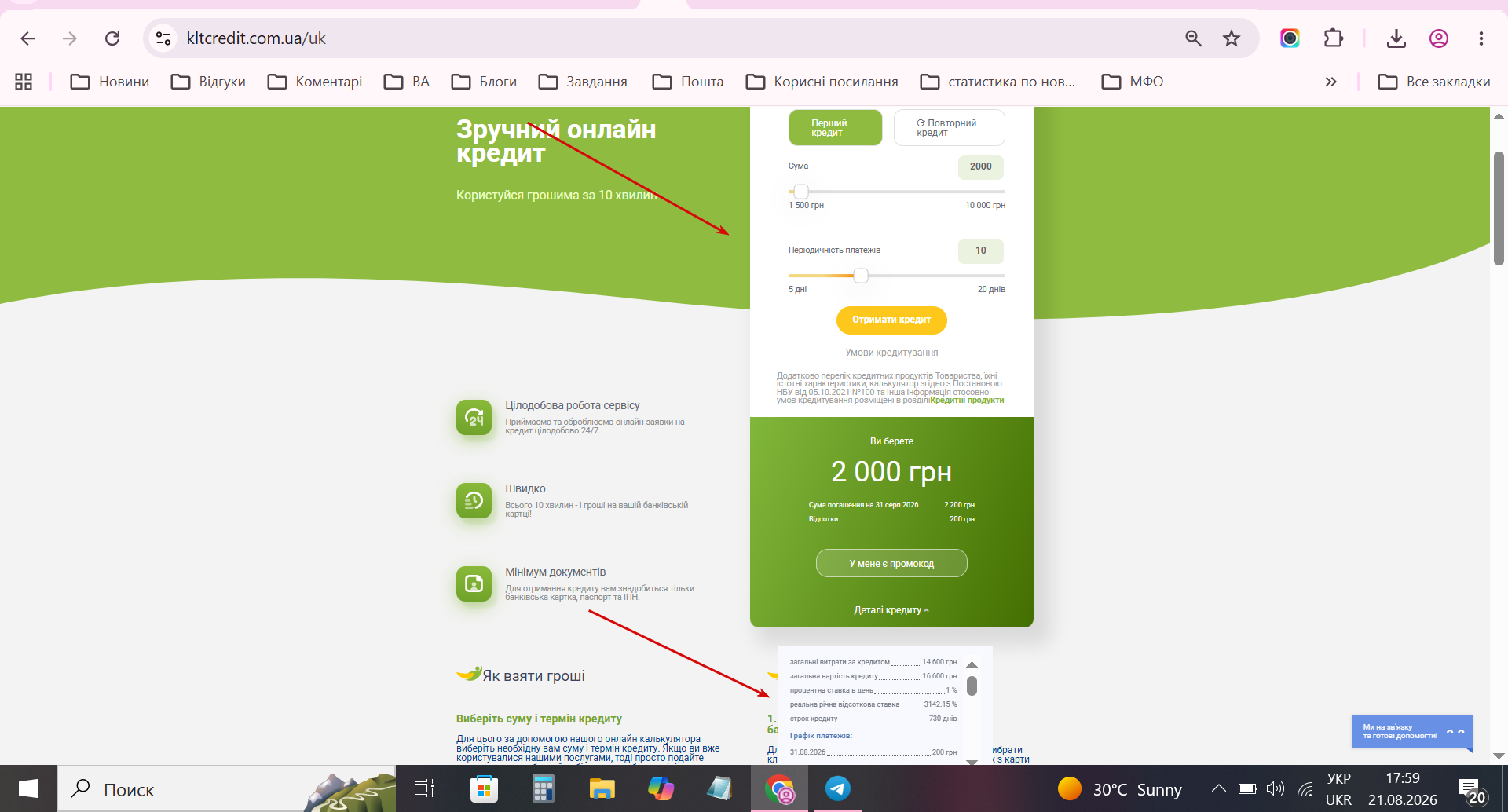Click the taskbar Поиск search box
This screenshot has height=812, width=1508.
tap(226, 789)
